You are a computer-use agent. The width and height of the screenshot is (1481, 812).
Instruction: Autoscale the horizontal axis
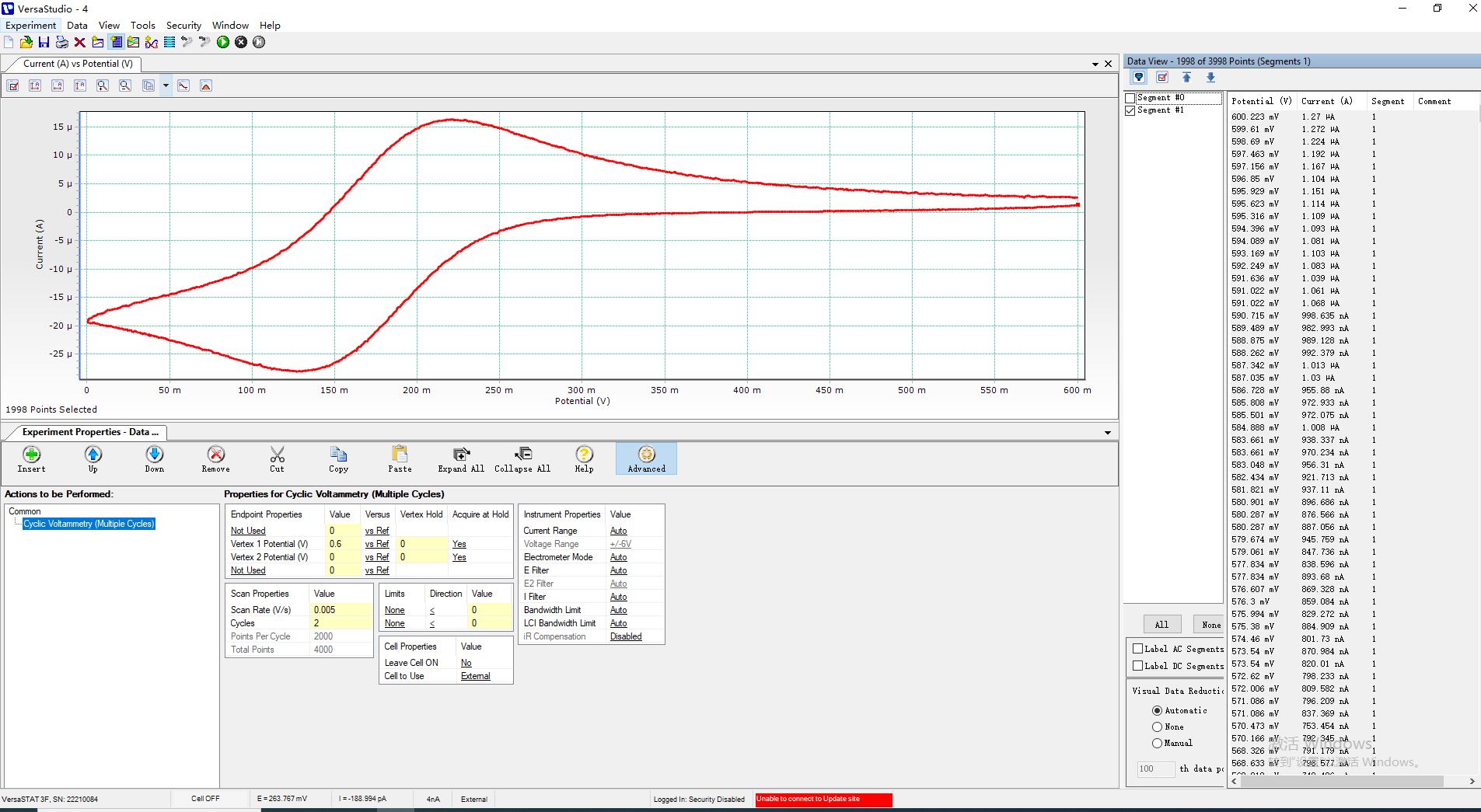point(58,85)
